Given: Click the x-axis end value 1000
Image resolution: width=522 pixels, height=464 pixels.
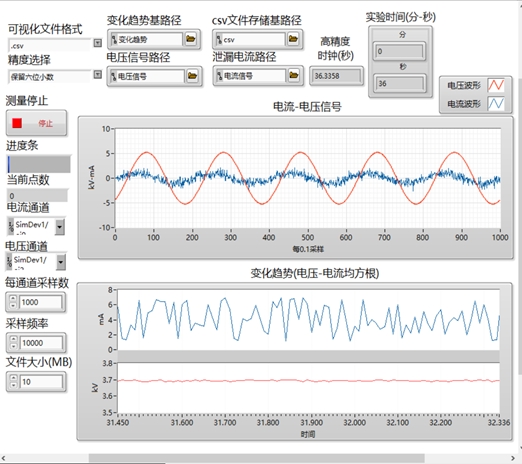Looking at the screenshot, I should coord(500,237).
